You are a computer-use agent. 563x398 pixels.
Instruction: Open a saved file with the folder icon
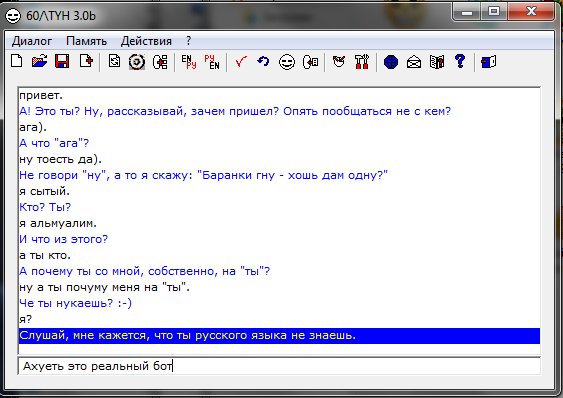coord(39,61)
